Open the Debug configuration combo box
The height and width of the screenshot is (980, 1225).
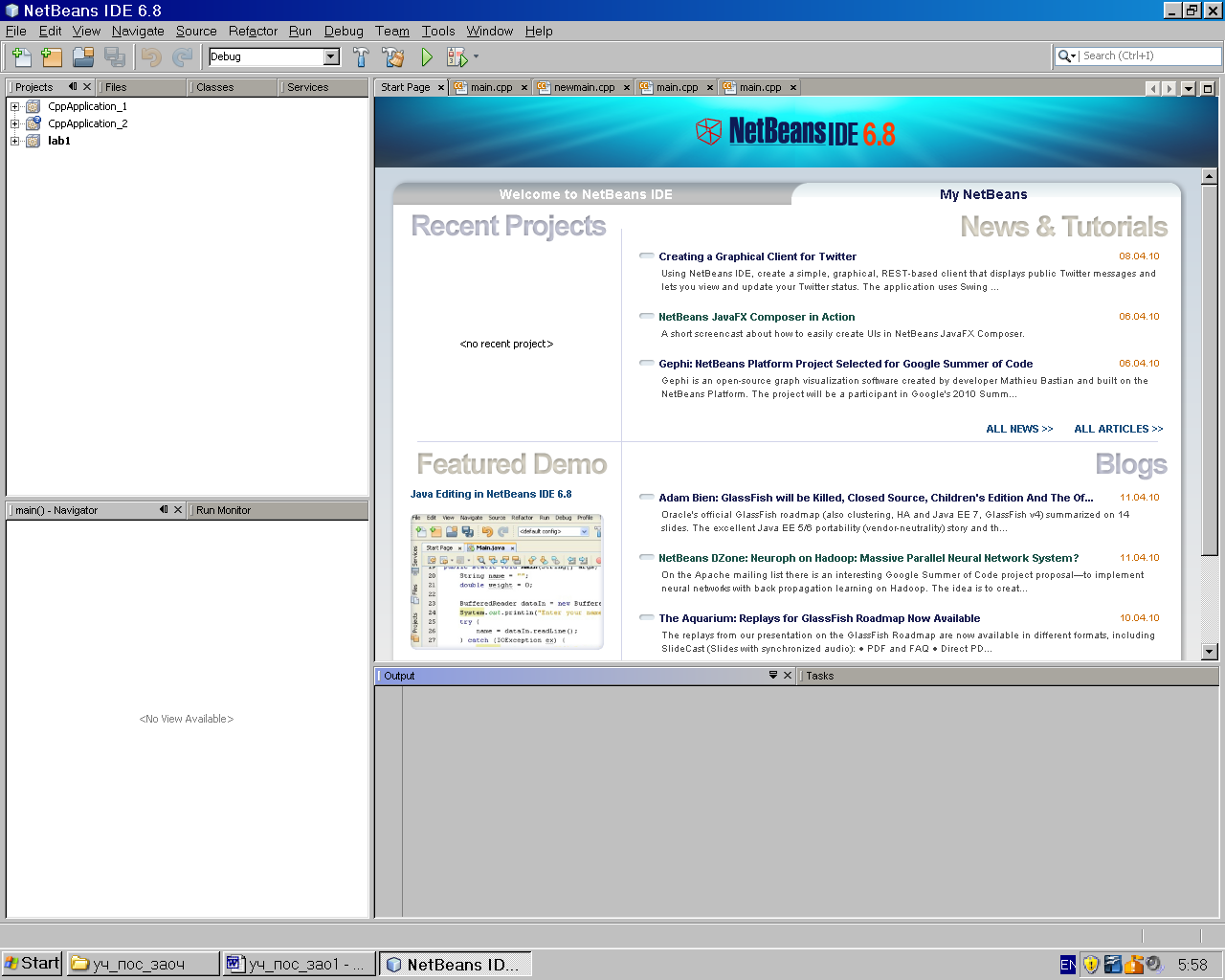pos(275,56)
